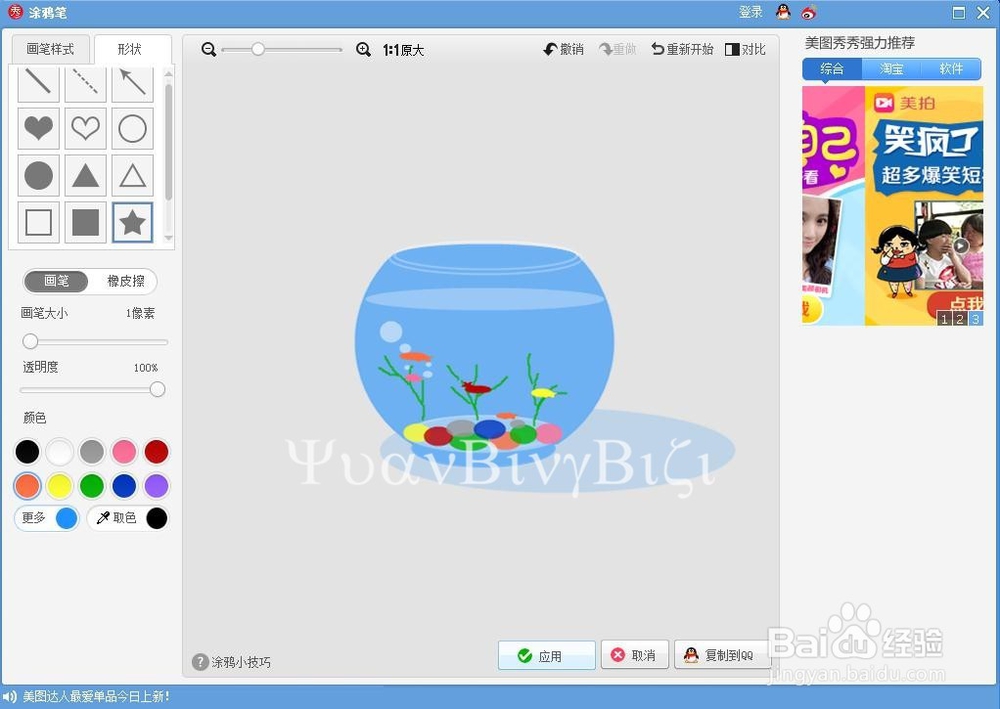Click the zoom-in magnifier icon
The image size is (1000, 709).
364,48
